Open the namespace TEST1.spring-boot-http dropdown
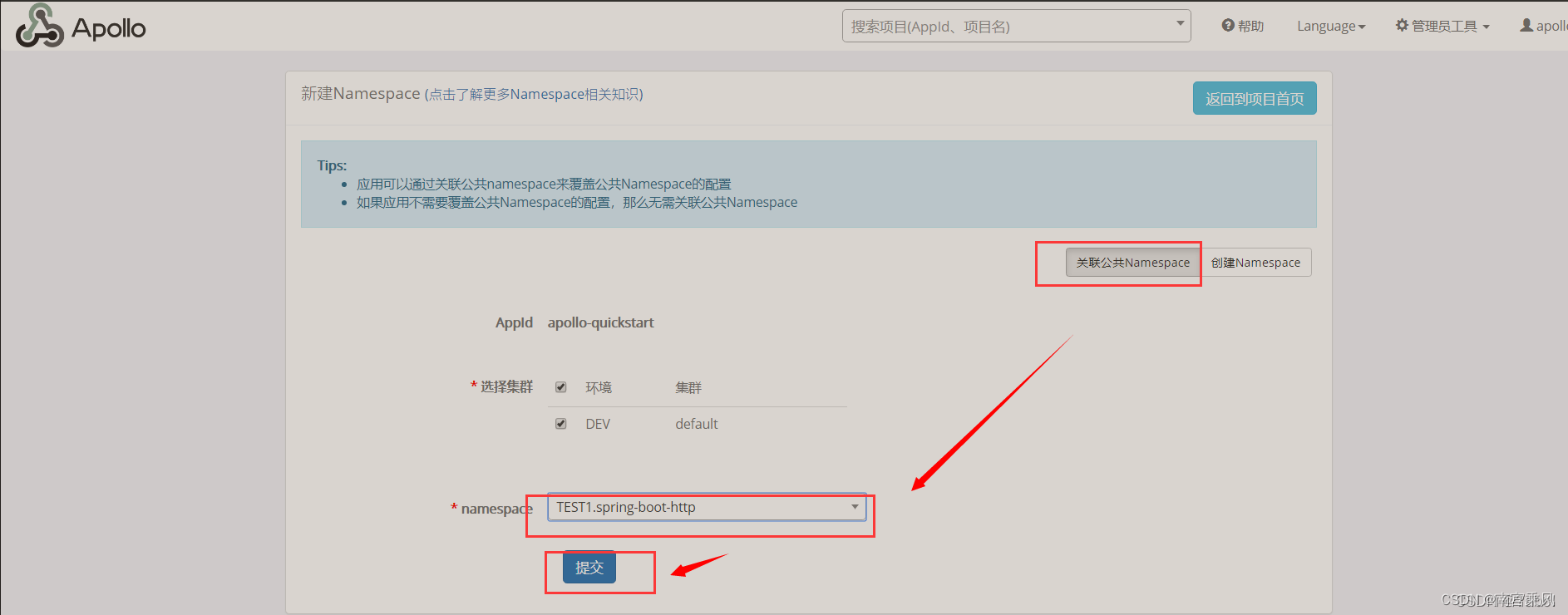1568x615 pixels. (x=707, y=507)
